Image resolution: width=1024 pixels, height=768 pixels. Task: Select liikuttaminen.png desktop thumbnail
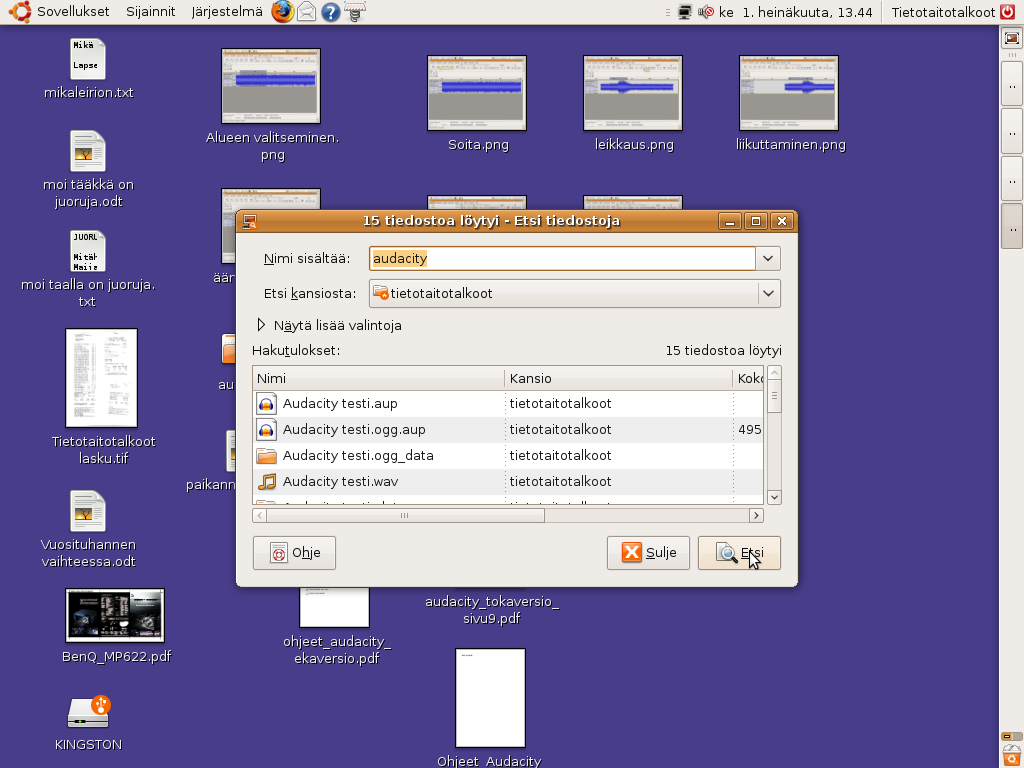[x=789, y=93]
